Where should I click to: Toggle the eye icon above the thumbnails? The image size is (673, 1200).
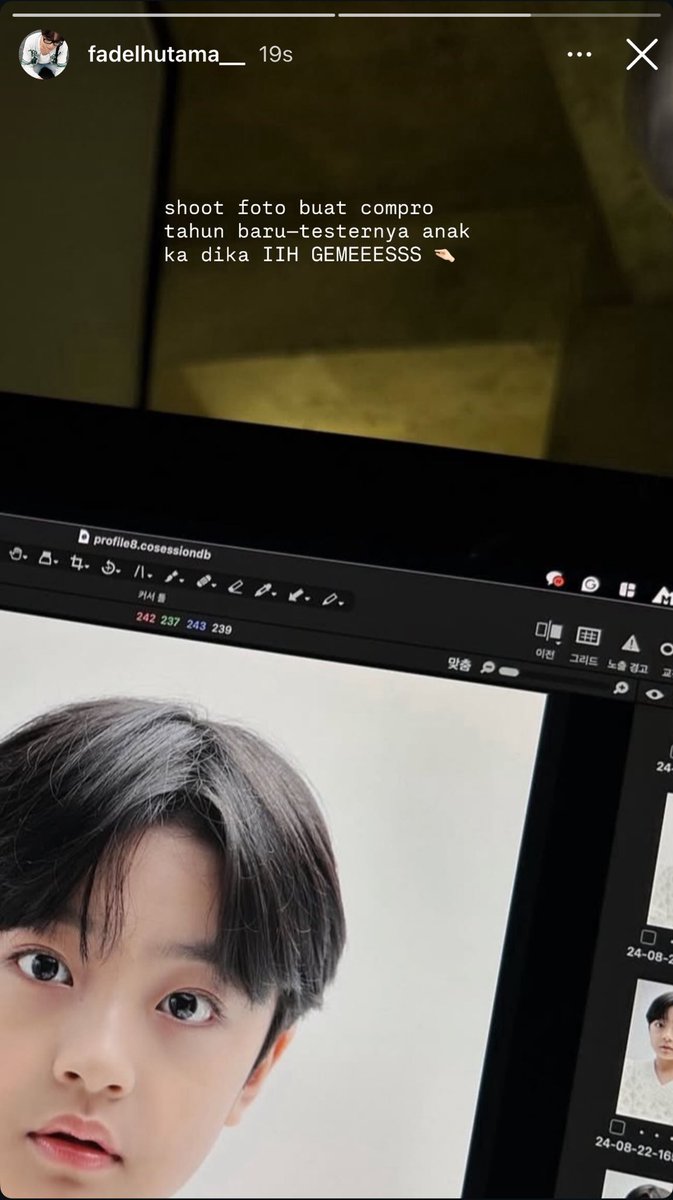pos(654,693)
